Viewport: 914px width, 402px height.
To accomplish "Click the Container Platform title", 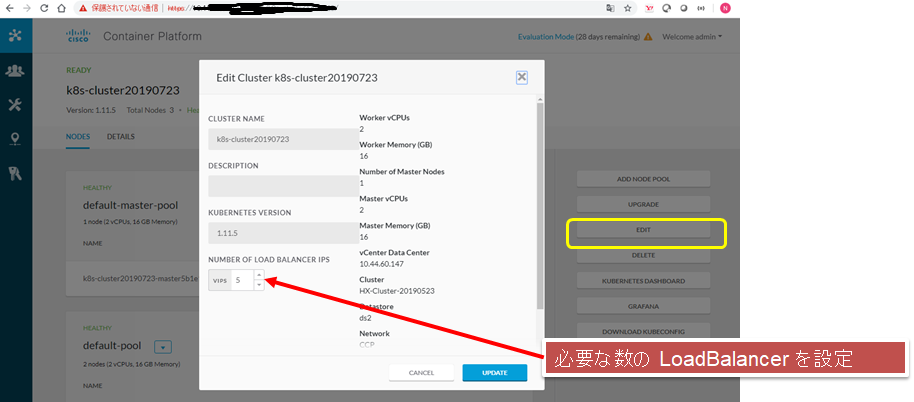I will pos(153,36).
